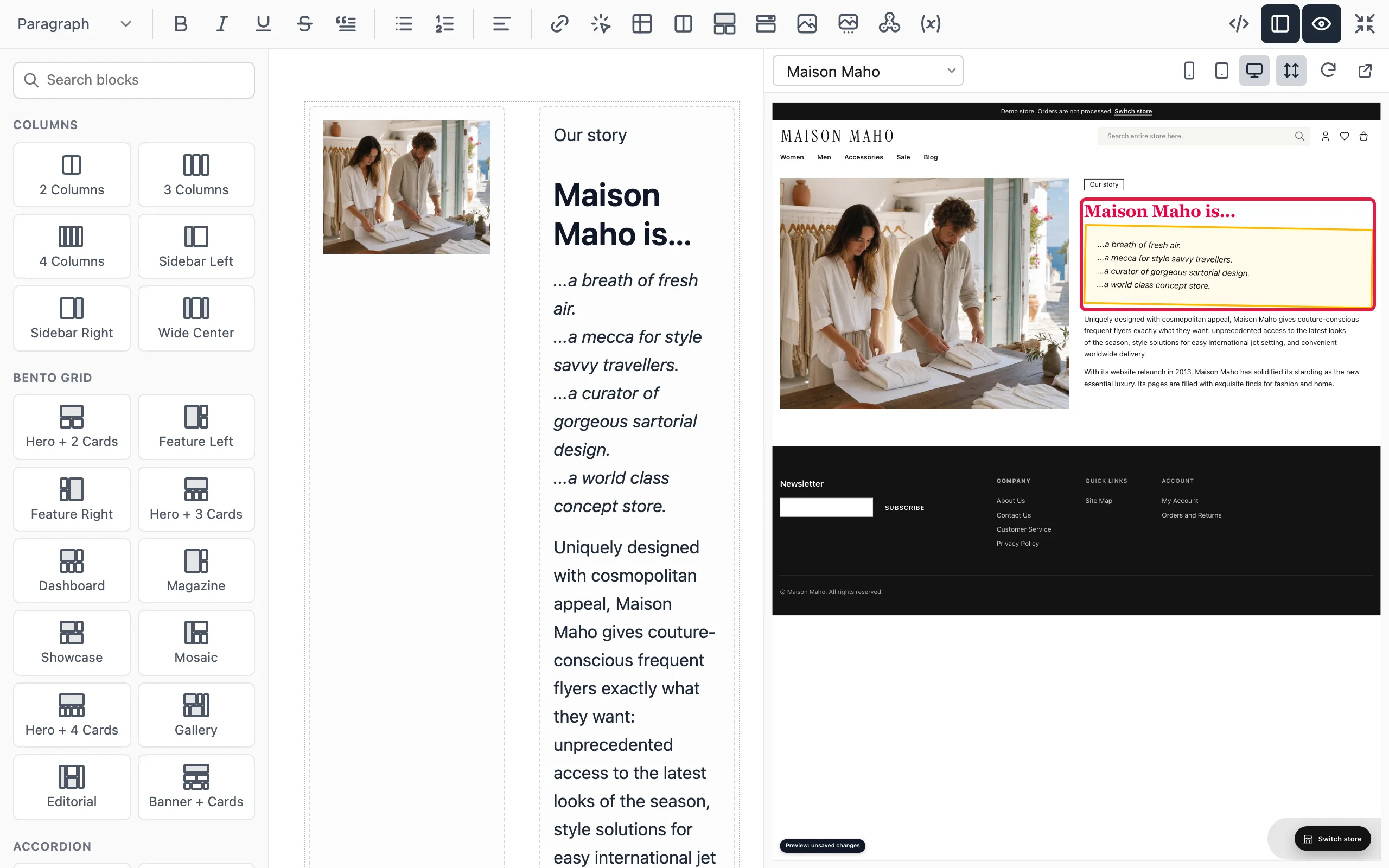Insert the Sidebar Left block
The image size is (1389, 868).
click(196, 246)
